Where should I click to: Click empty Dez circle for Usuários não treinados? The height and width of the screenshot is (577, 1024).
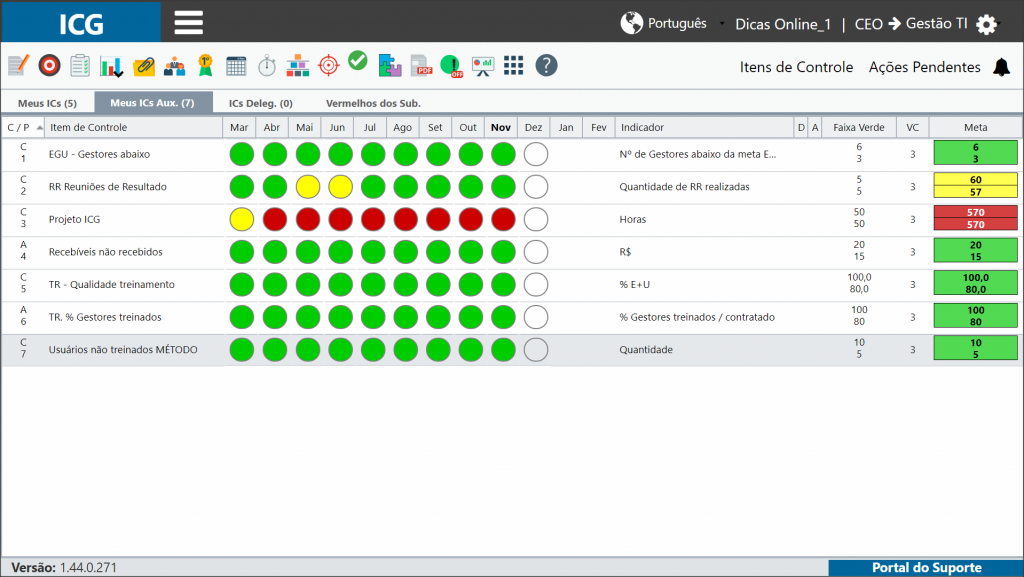point(536,350)
